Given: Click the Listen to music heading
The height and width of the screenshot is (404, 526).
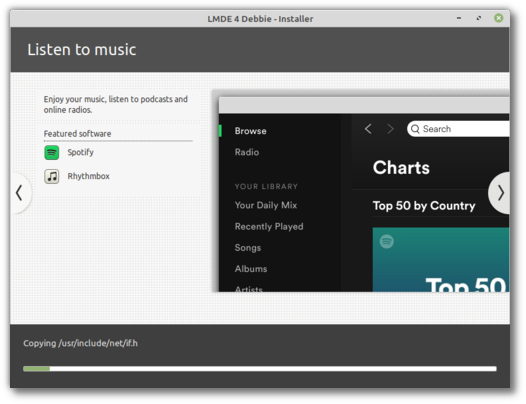Looking at the screenshot, I should pyautogui.click(x=82, y=50).
